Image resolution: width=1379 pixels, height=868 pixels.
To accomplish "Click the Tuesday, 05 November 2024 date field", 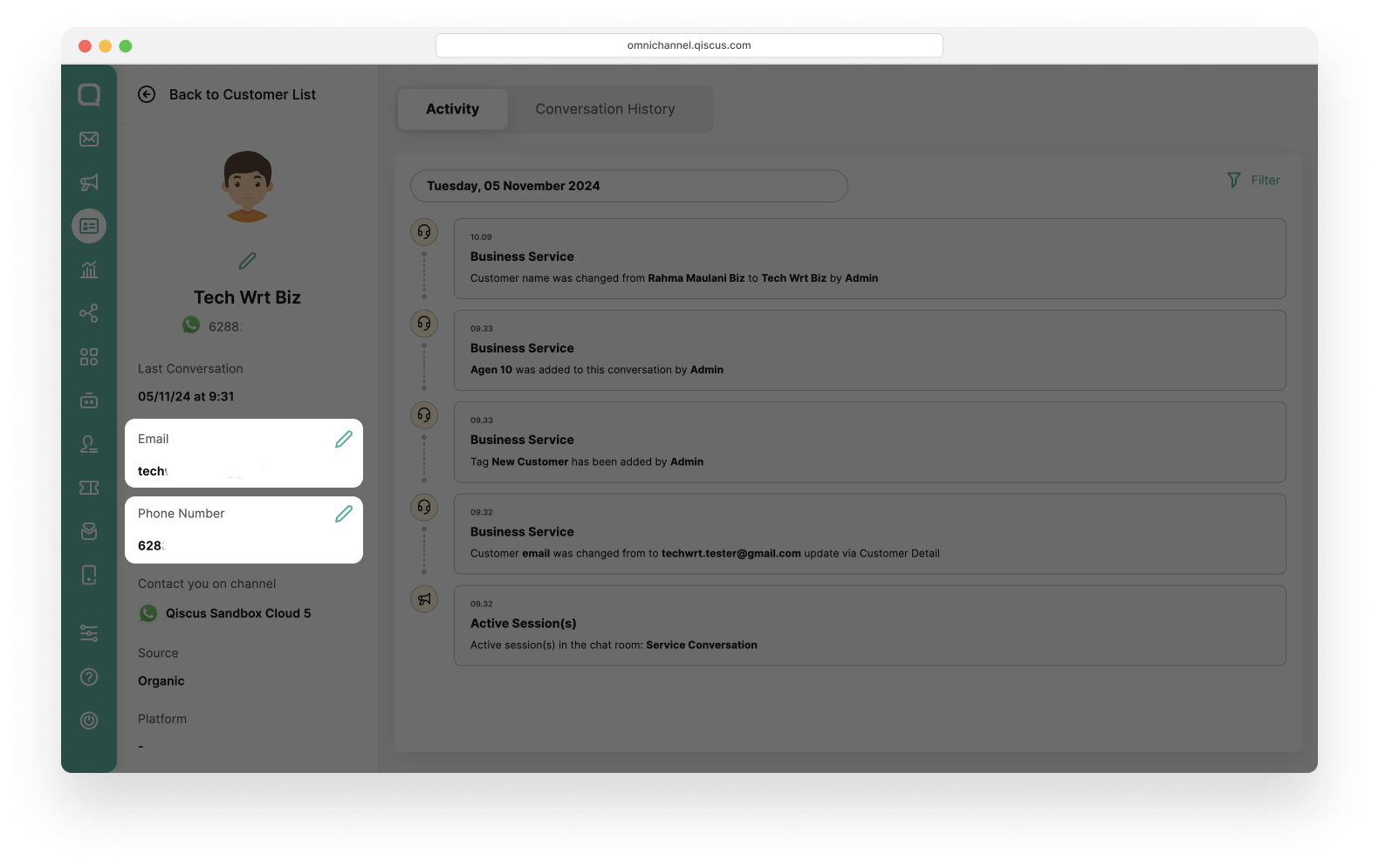I will click(628, 186).
